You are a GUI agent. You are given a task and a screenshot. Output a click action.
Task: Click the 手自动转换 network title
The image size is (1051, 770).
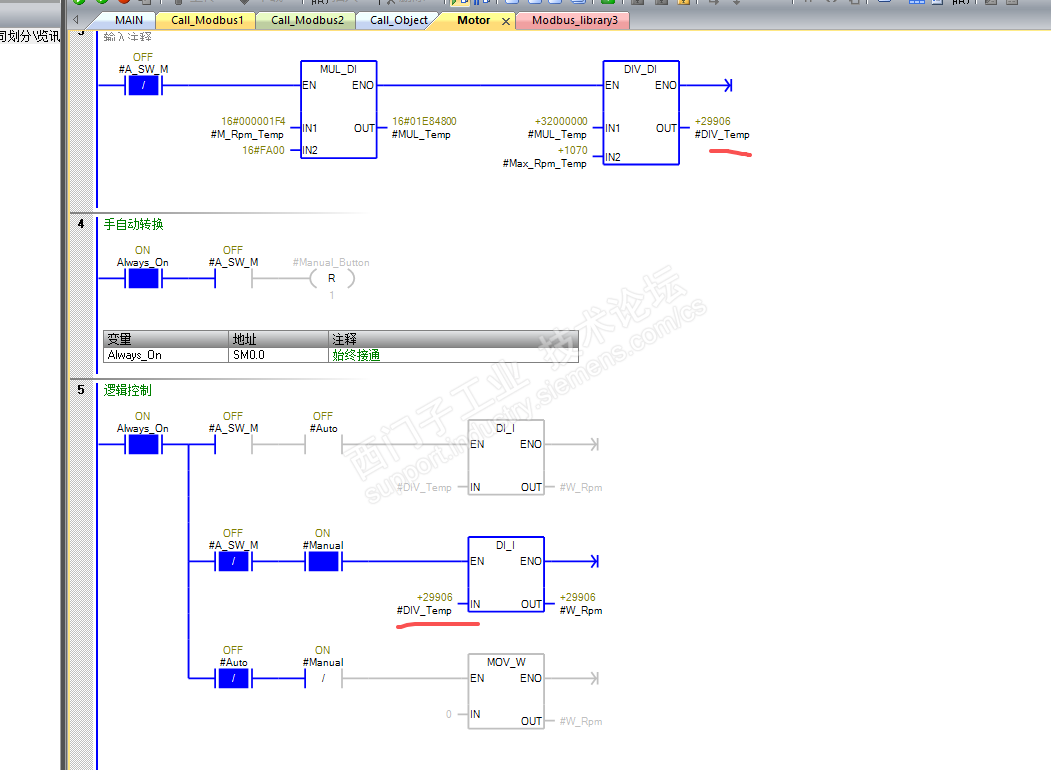click(133, 224)
